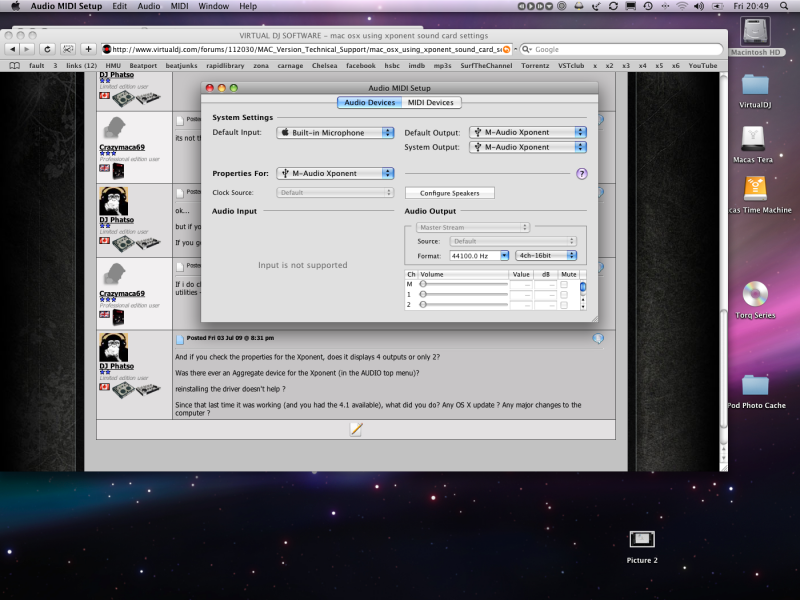Image resolution: width=800 pixels, height=600 pixels.
Task: Click the post reply pencil icon
Action: 355,429
